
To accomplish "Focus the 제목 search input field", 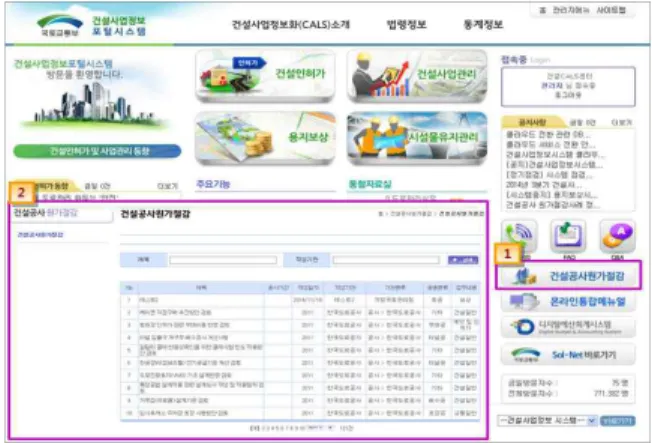I will [223, 260].
